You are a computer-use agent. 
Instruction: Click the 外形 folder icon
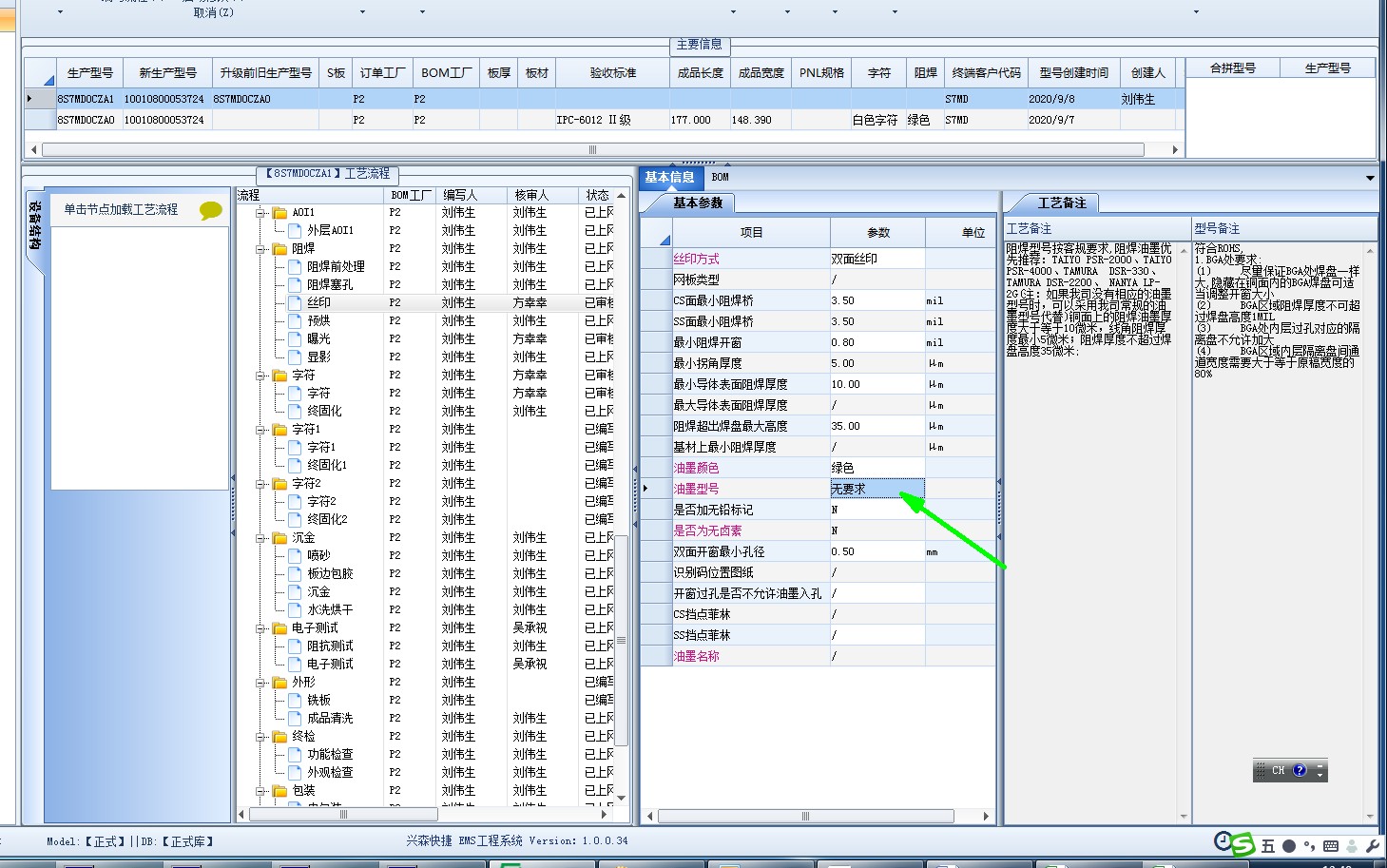(279, 682)
